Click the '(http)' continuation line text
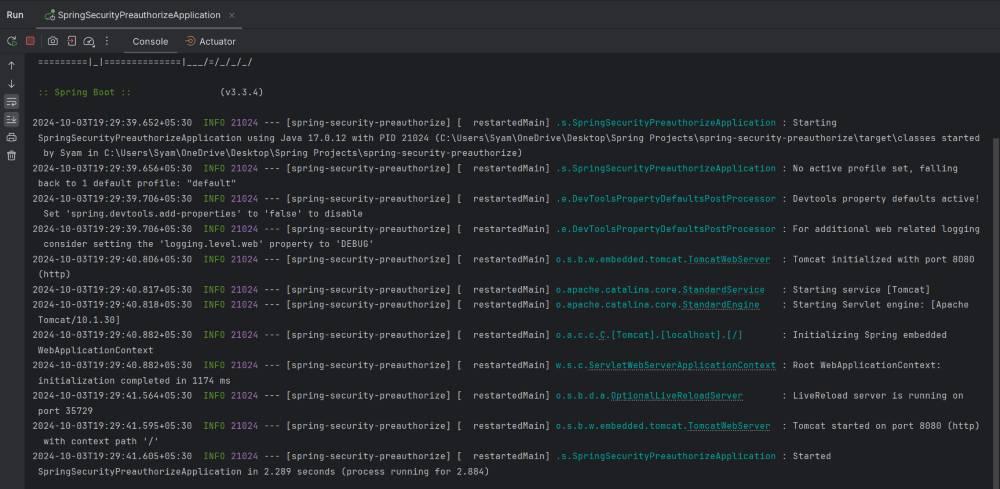 tap(54, 274)
